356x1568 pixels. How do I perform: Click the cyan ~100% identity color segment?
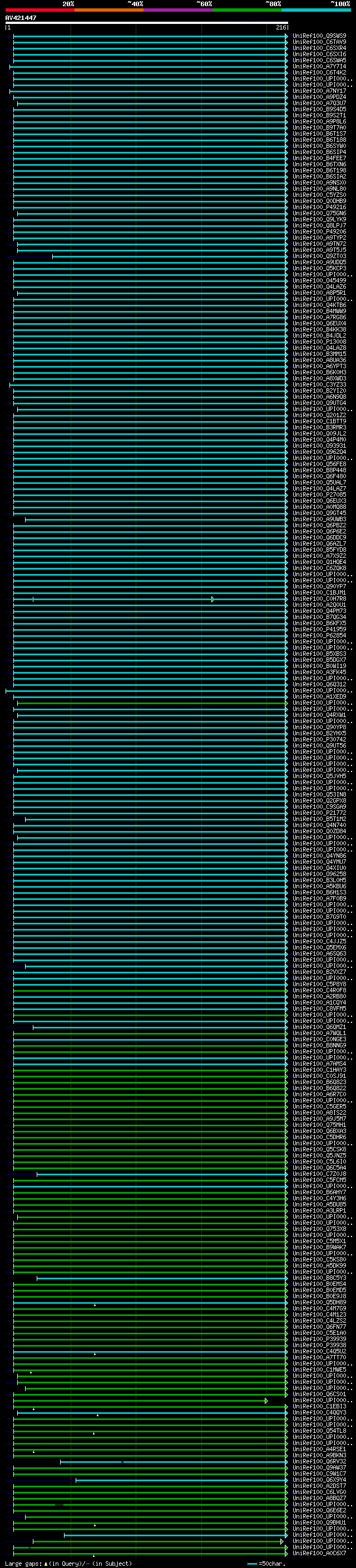tap(316, 10)
